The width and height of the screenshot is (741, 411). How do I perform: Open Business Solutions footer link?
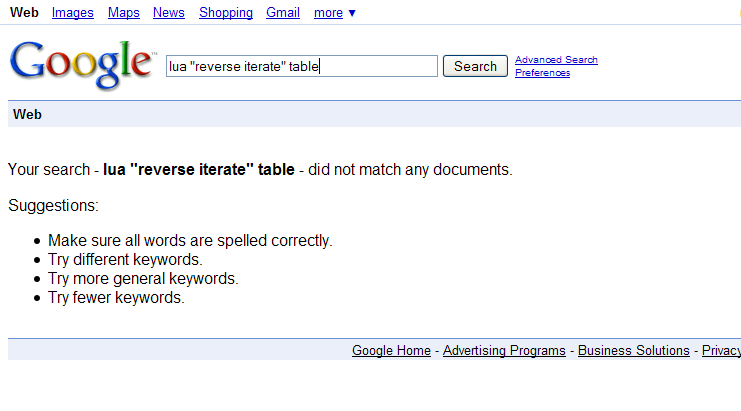[634, 351]
